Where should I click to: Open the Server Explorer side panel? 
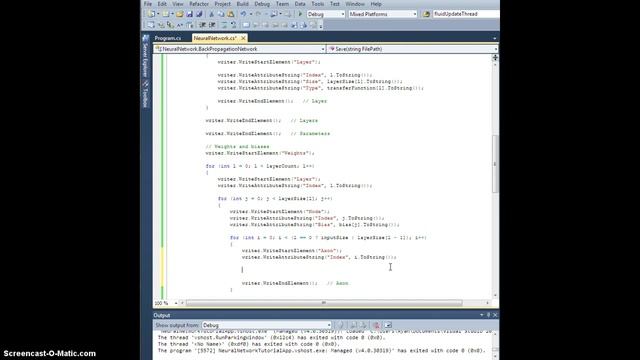pyautogui.click(x=145, y=57)
